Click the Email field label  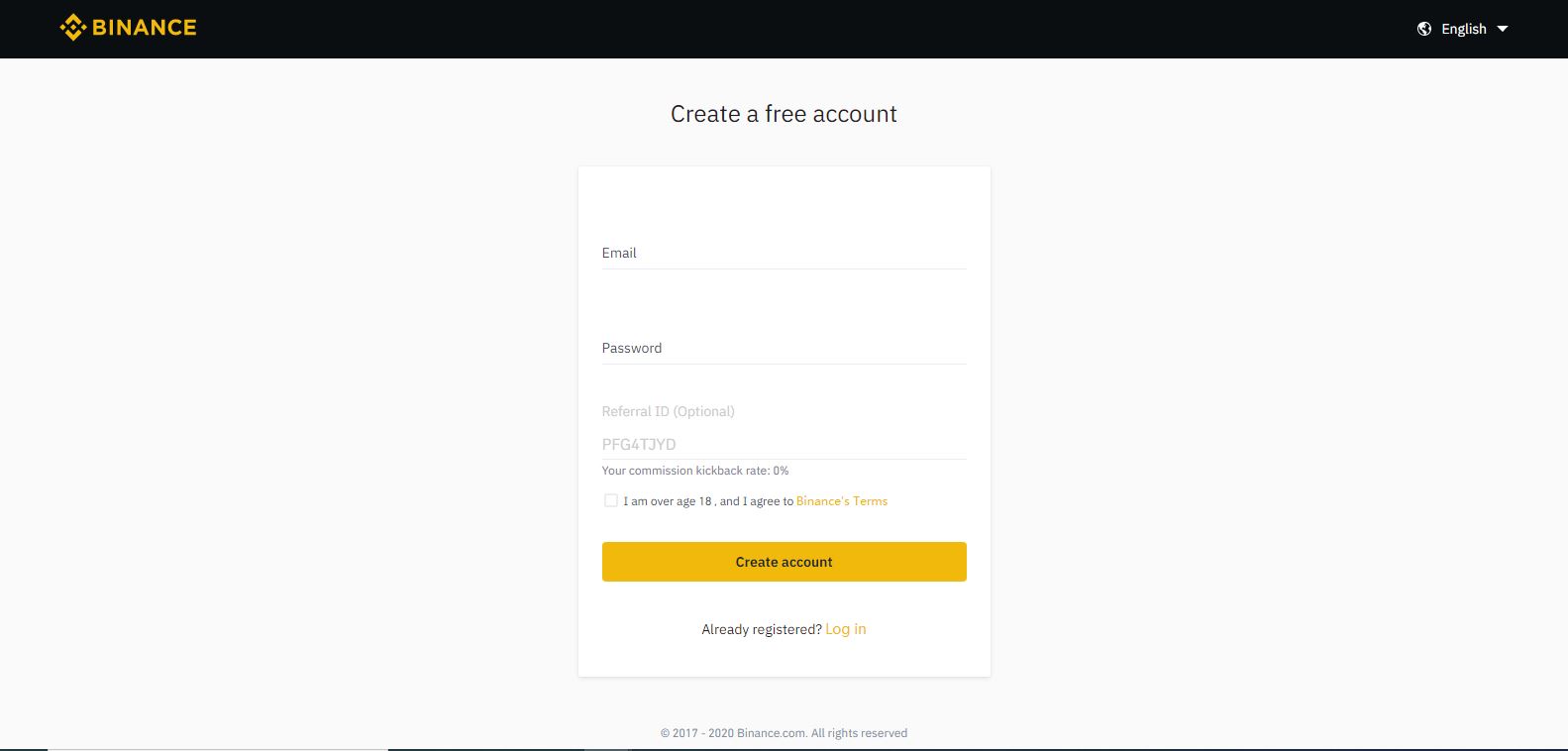tap(619, 253)
